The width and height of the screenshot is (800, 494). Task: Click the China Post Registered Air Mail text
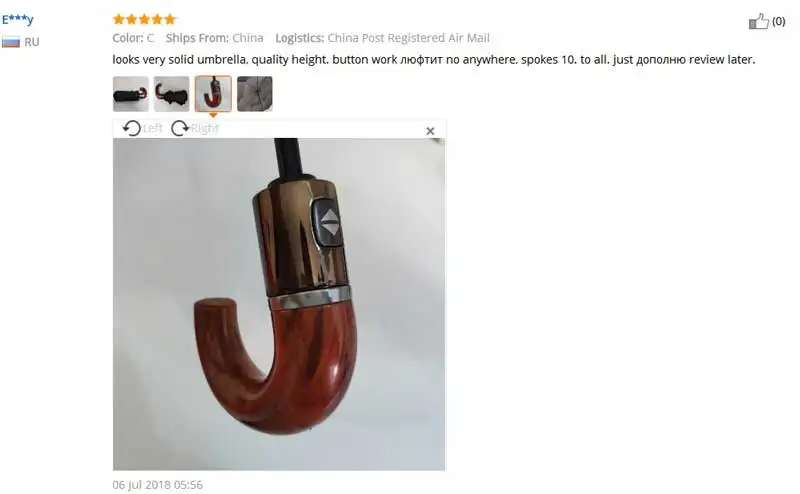coord(409,38)
